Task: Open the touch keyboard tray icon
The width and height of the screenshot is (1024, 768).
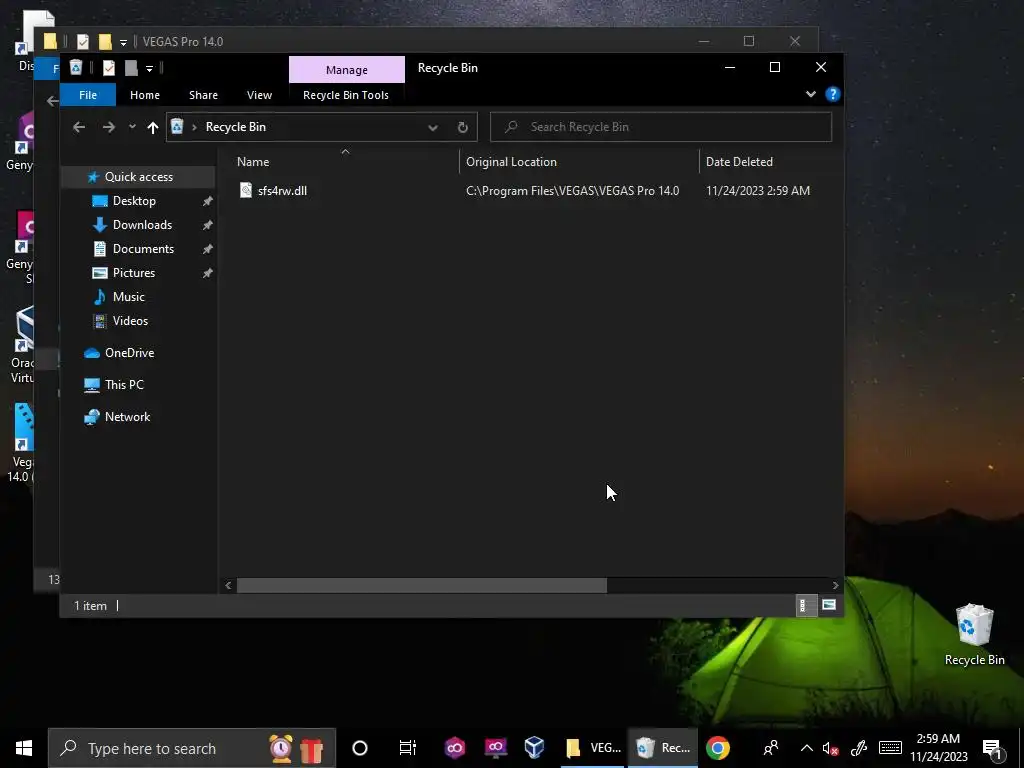Action: pos(890,748)
